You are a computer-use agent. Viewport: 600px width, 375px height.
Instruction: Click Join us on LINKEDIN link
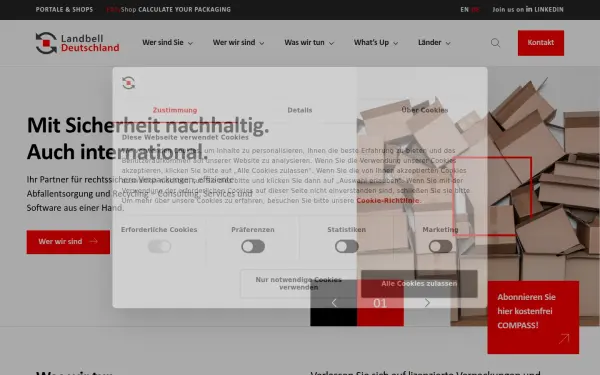[528, 10]
